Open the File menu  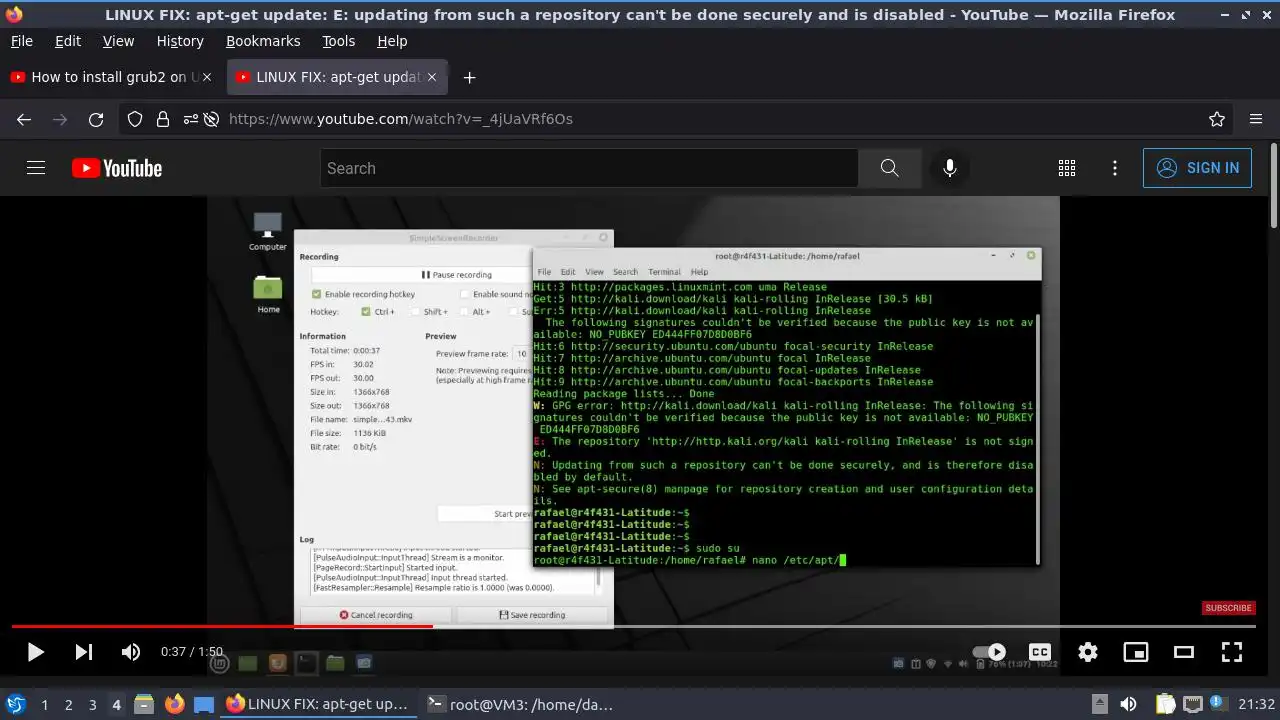[x=22, y=41]
